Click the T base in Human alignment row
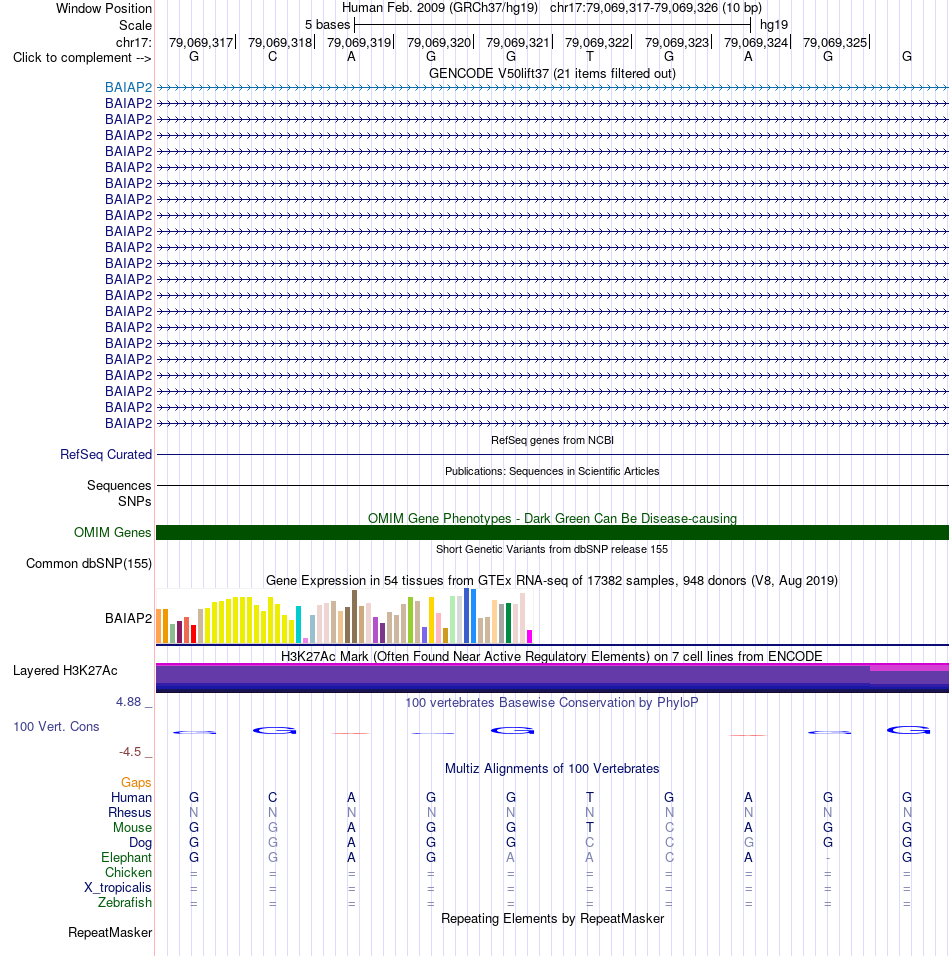Image resolution: width=950 pixels, height=956 pixels. (x=590, y=797)
